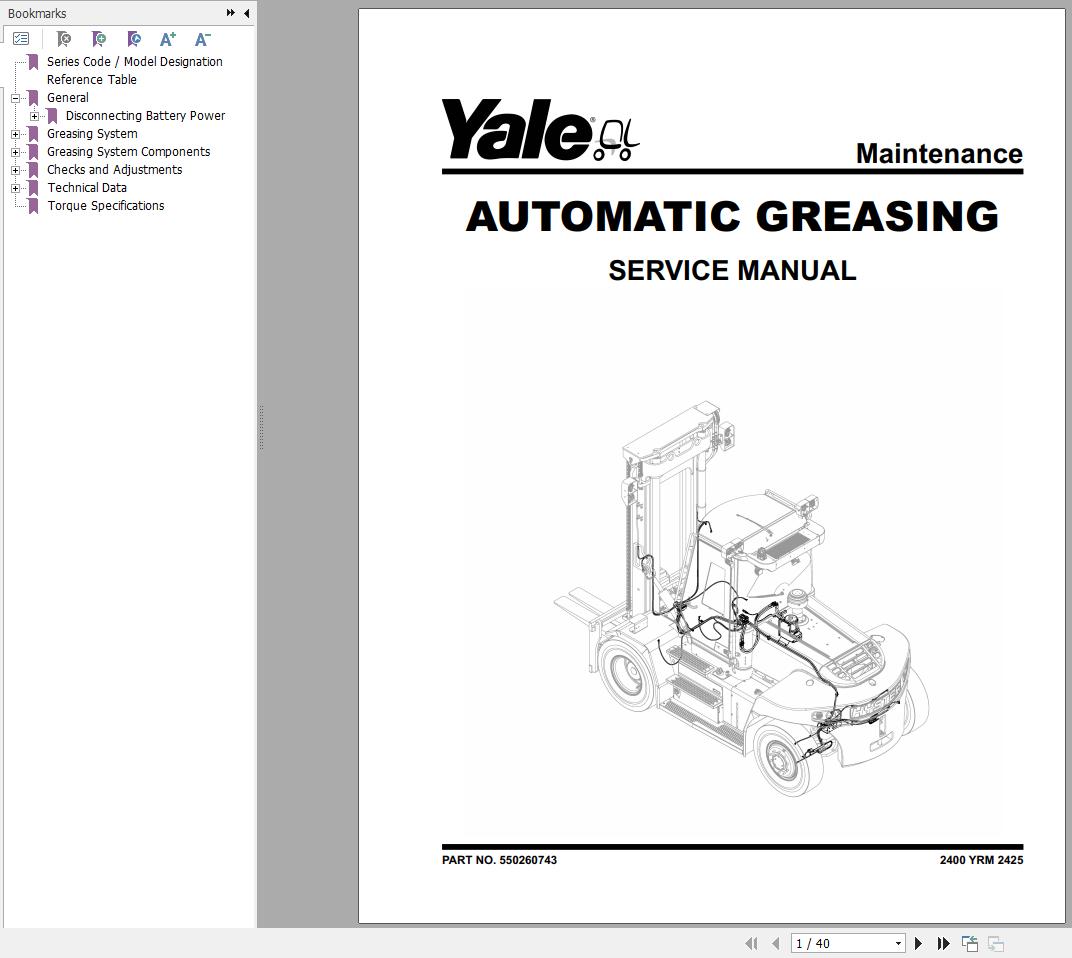1072x958 pixels.
Task: Click the delete bookmark icon
Action: coord(64,39)
